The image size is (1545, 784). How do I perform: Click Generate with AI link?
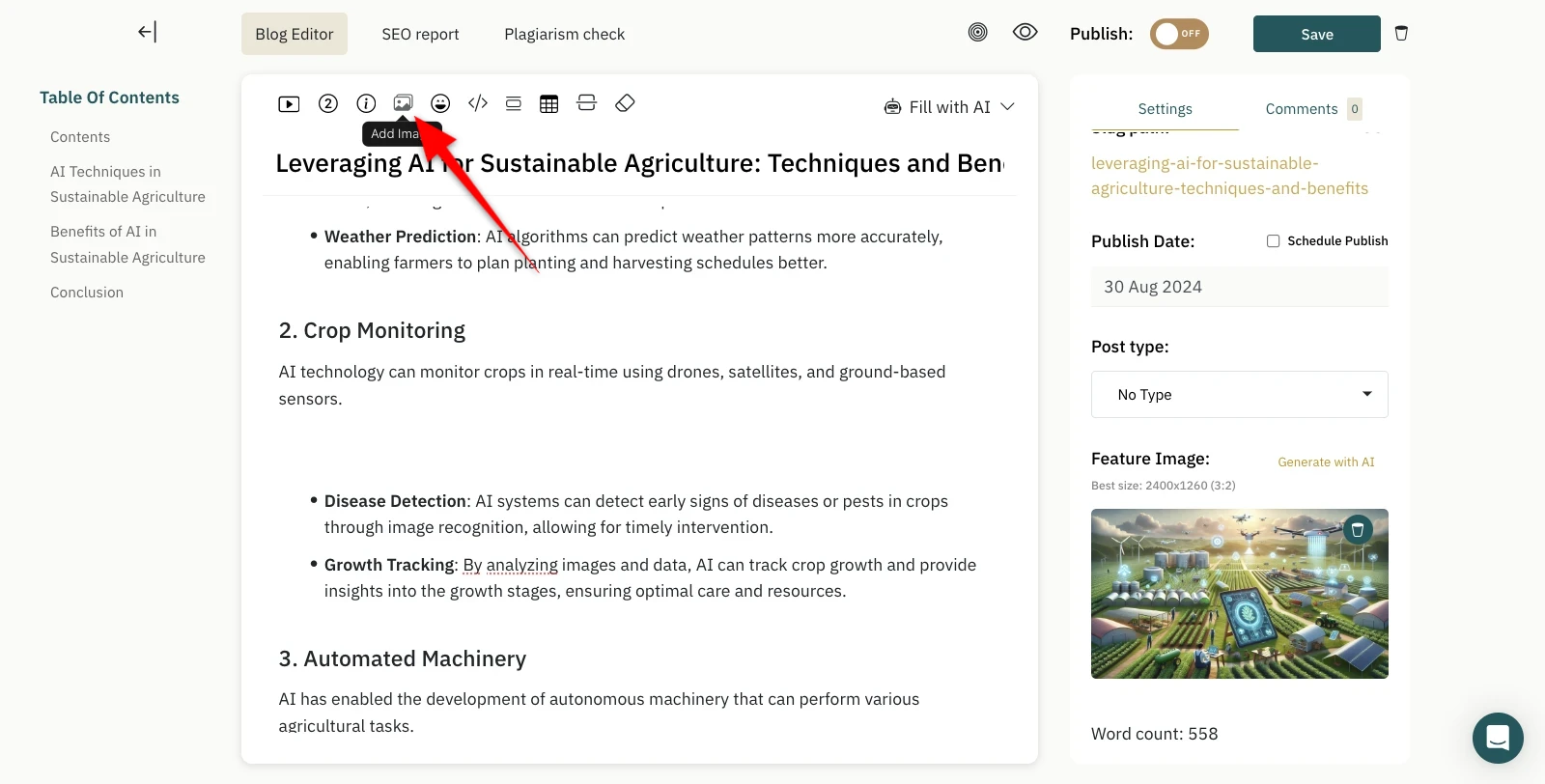click(1326, 462)
